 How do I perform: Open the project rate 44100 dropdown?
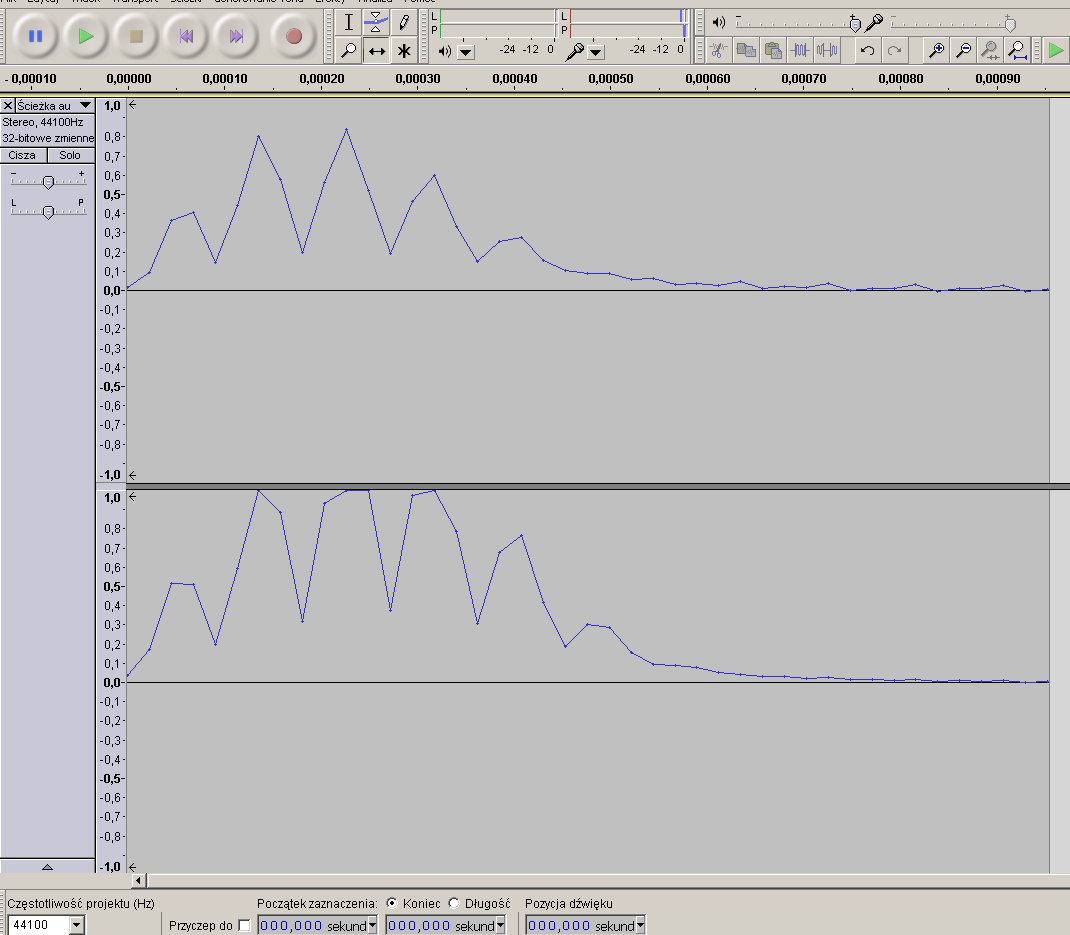coord(77,926)
